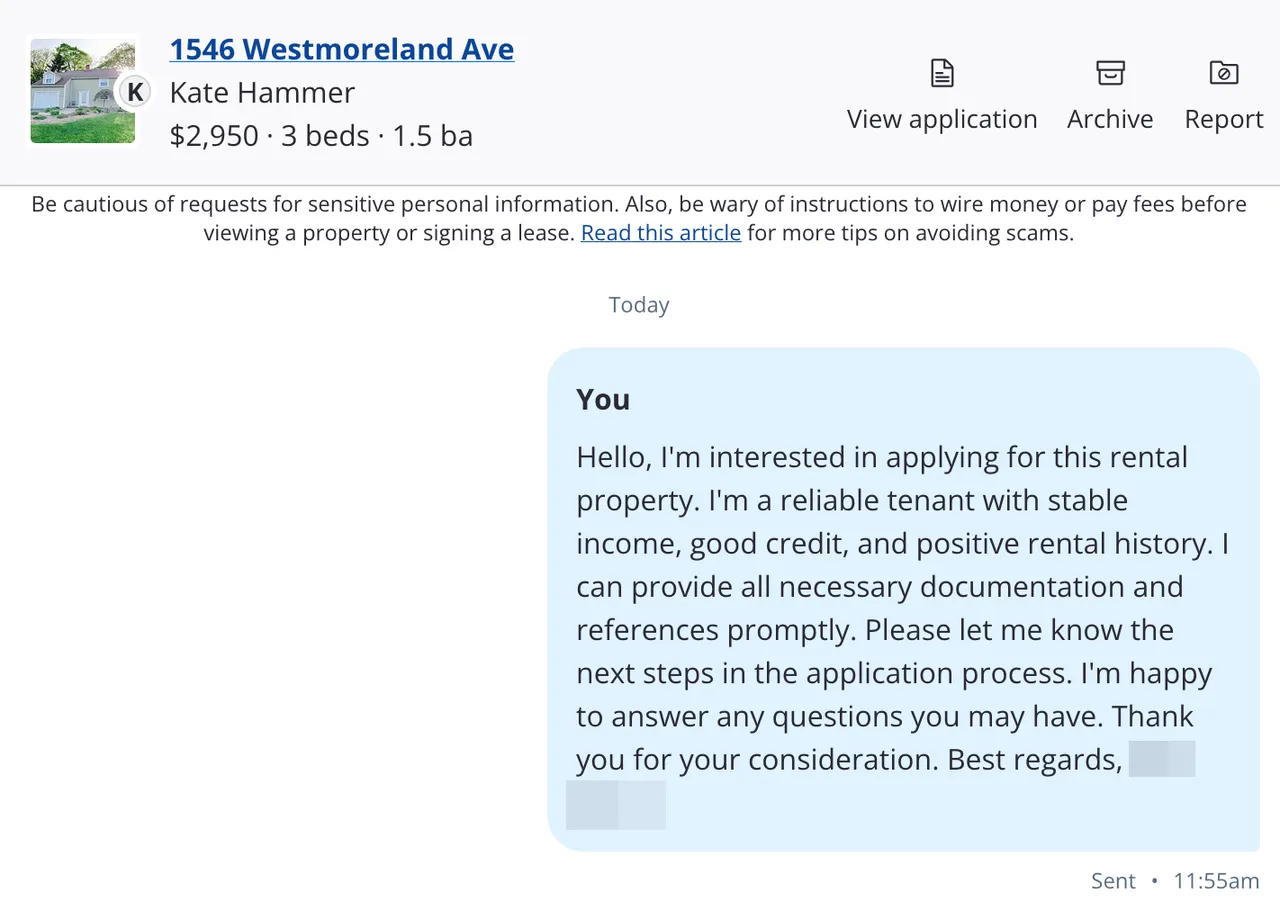Select Kate Hammer's name under the address
The image size is (1280, 920).
(x=262, y=92)
